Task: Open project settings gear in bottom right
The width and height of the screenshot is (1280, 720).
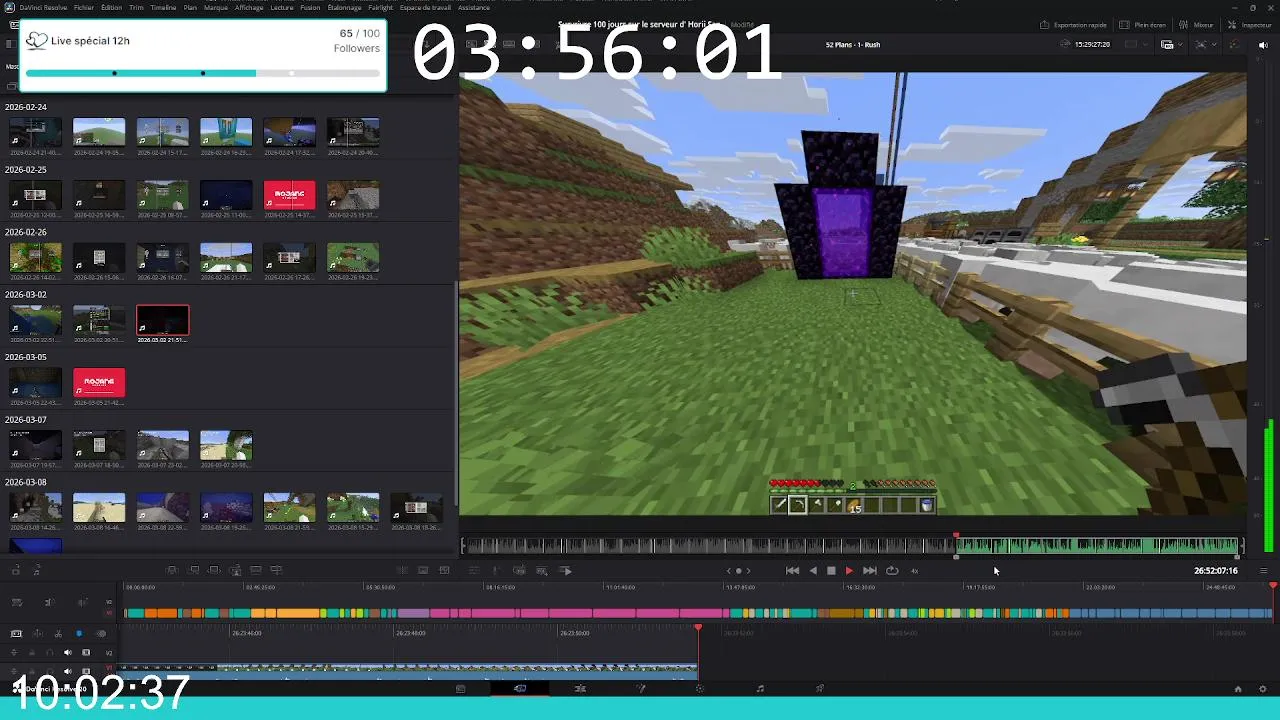Action: (x=1262, y=689)
